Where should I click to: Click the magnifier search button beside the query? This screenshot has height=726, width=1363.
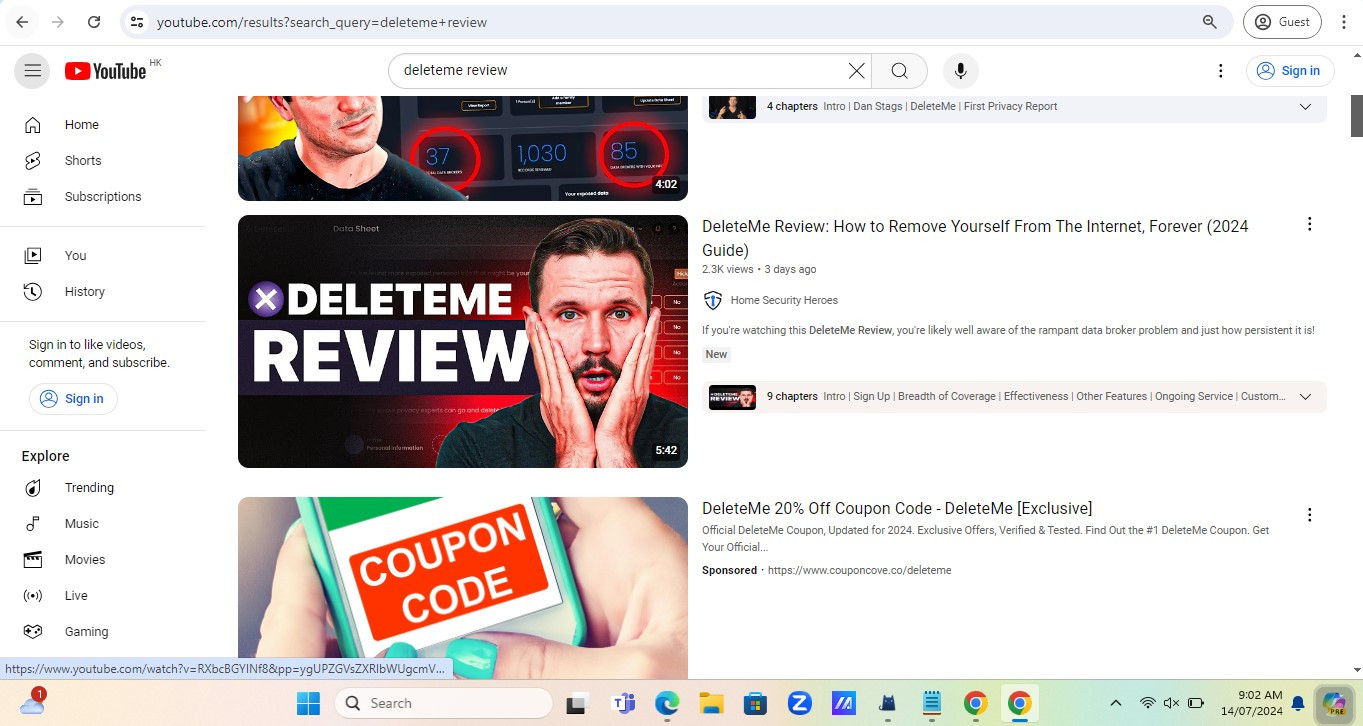(899, 70)
